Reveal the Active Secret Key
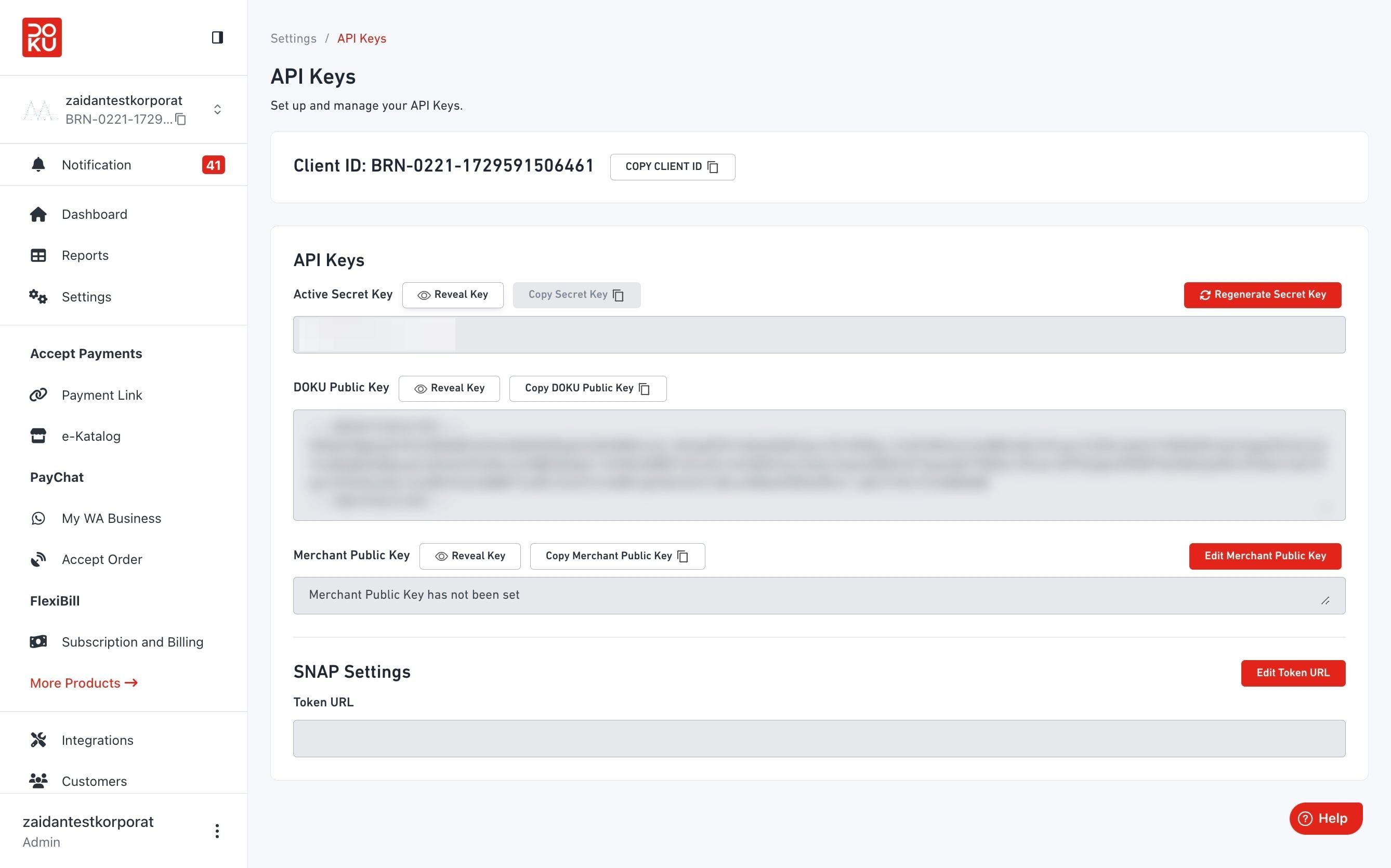The width and height of the screenshot is (1391, 868). point(452,295)
